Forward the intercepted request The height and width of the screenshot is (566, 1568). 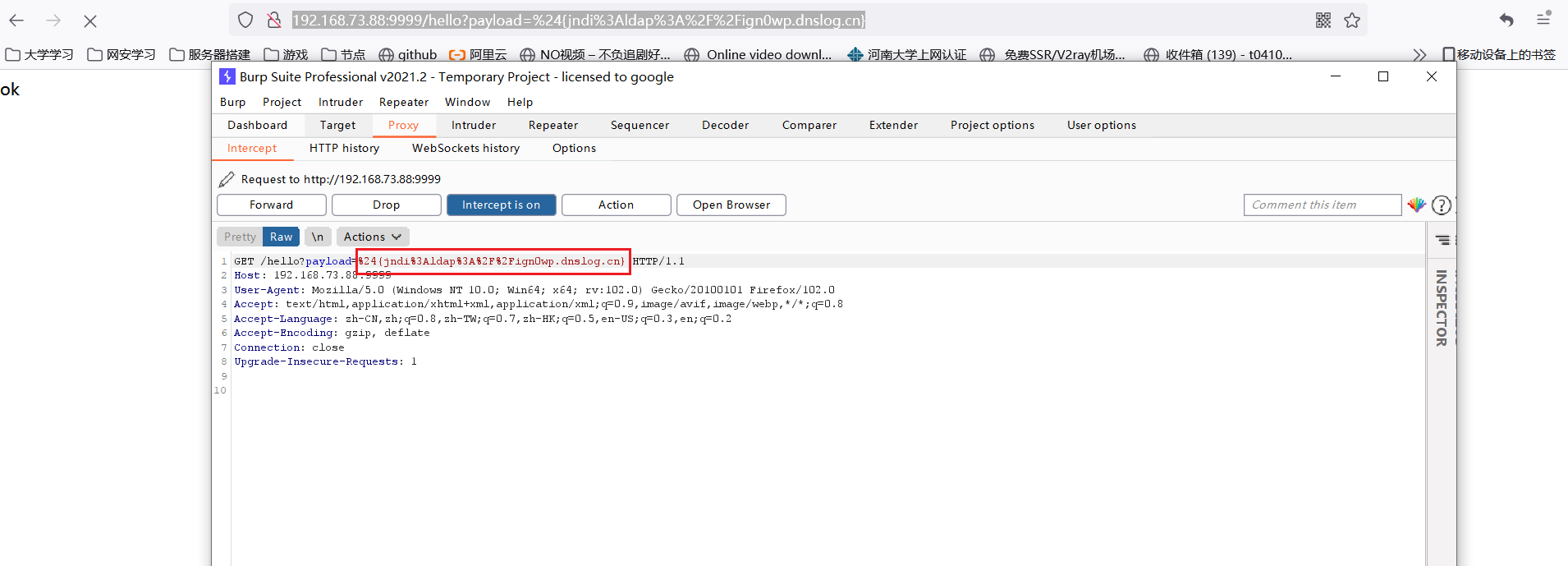(x=272, y=205)
